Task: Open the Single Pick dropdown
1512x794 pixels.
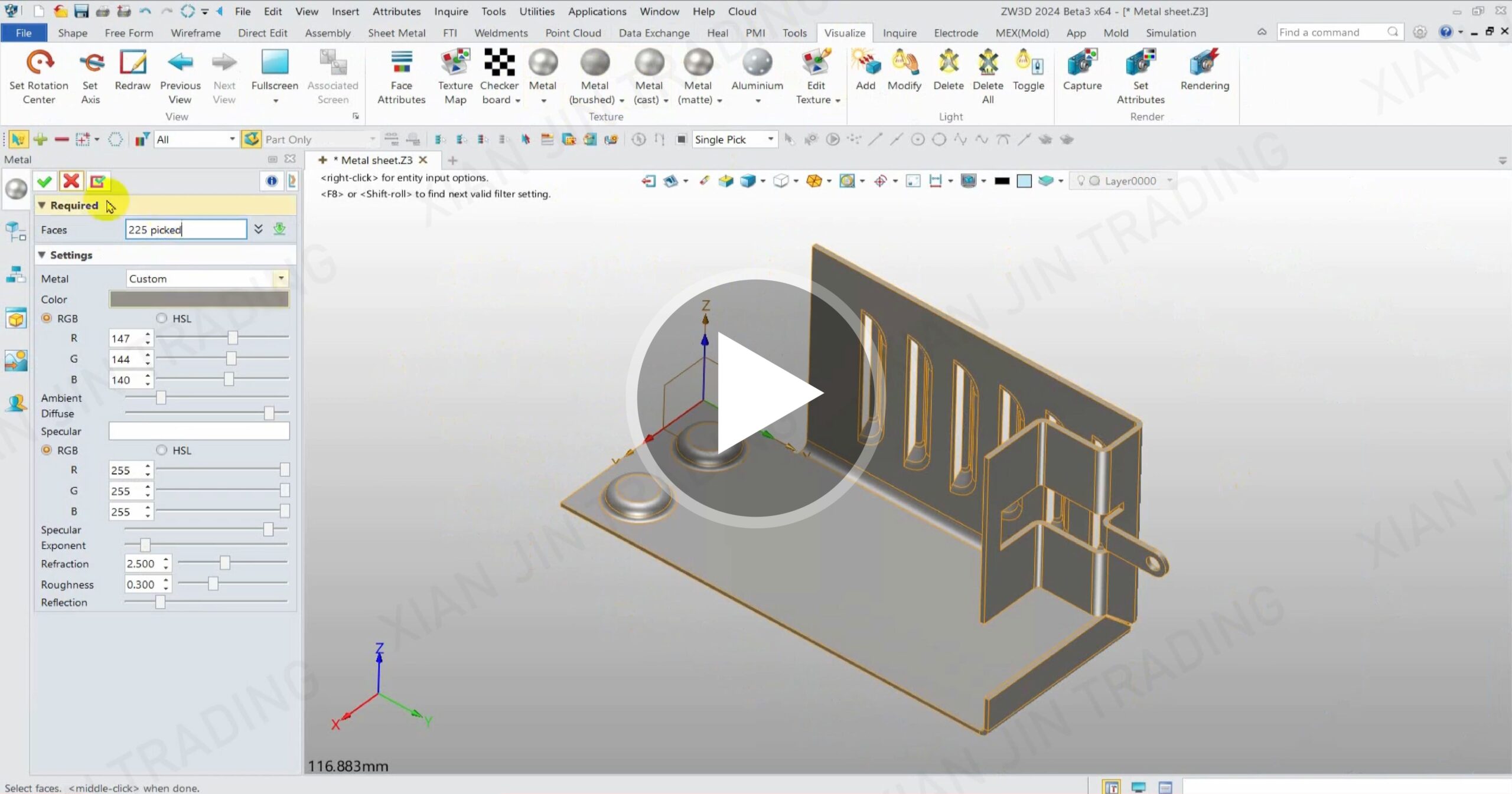Action: click(770, 139)
